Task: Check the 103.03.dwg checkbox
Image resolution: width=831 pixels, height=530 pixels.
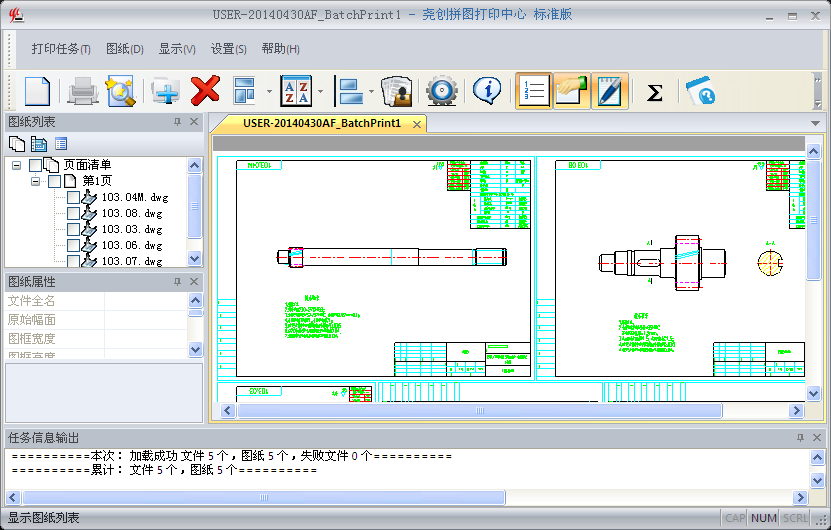Action: pos(74,229)
